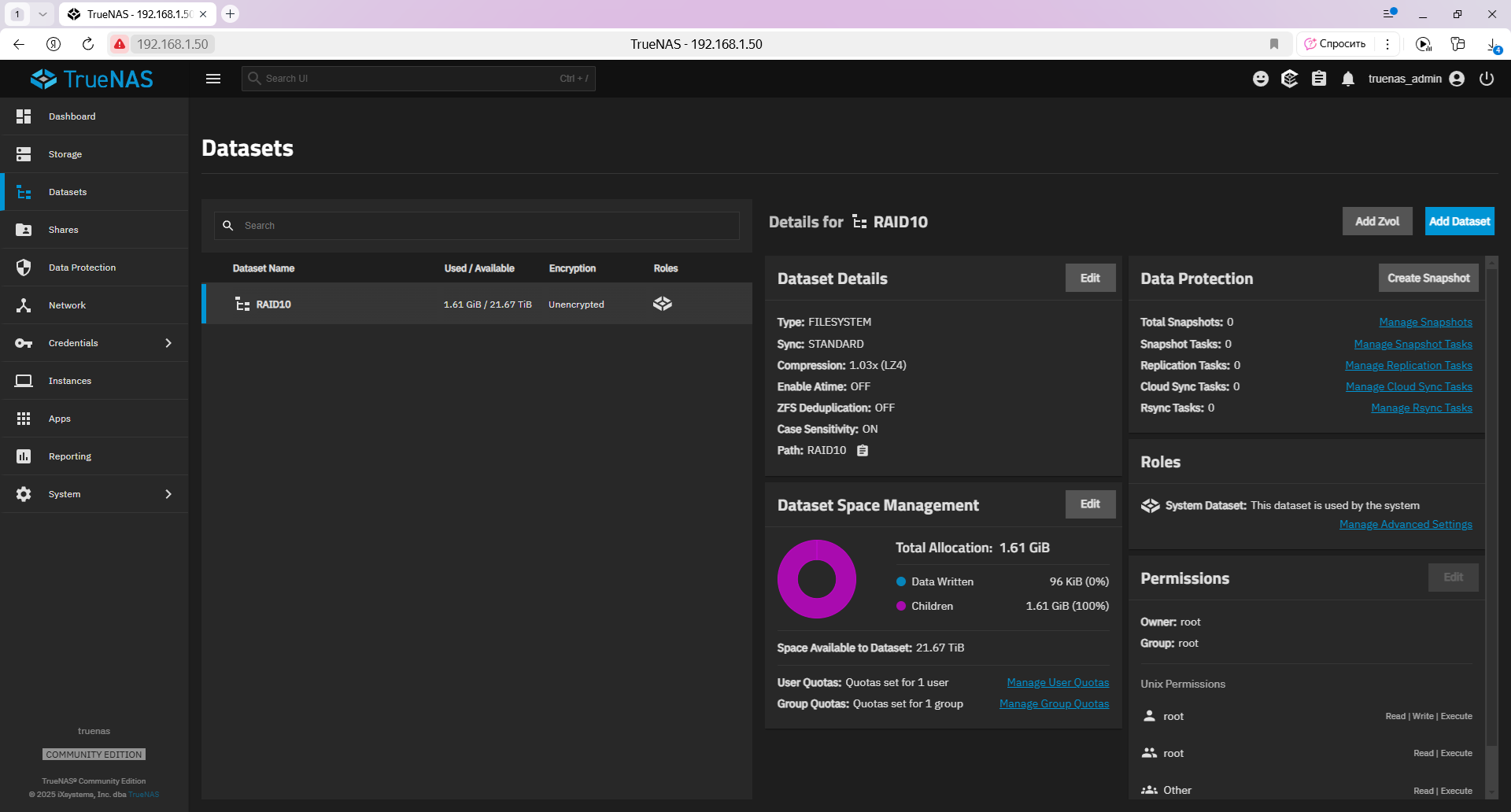Click the Apps grid icon
This screenshot has width=1511, height=812.
point(24,419)
